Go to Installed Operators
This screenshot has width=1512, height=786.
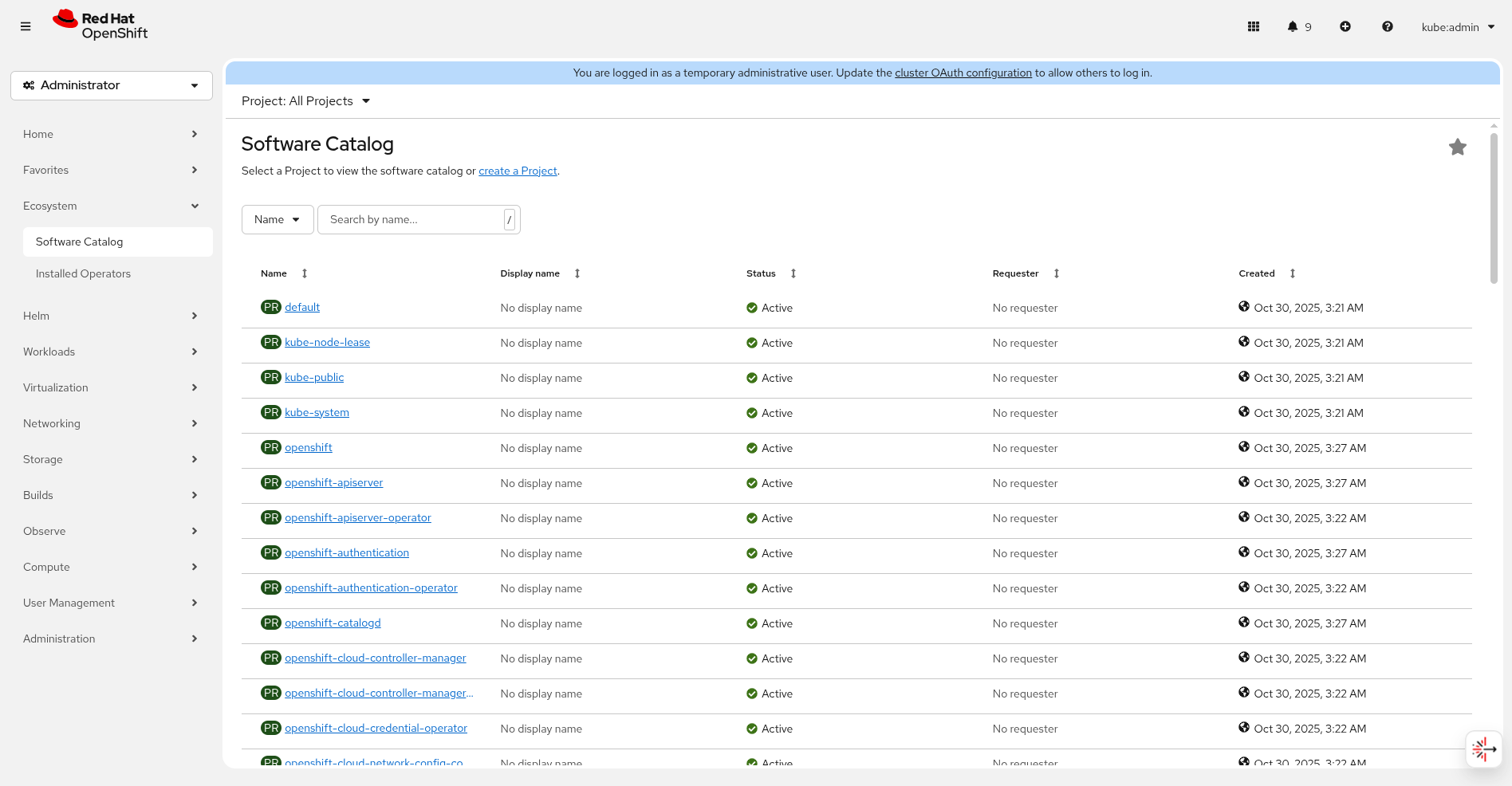pos(83,273)
